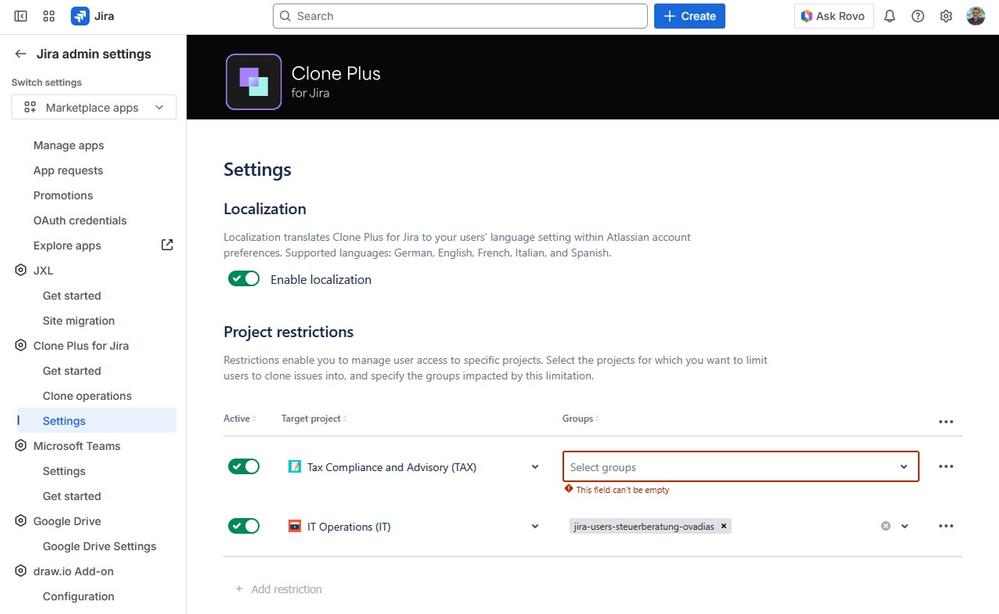Image resolution: width=999 pixels, height=614 pixels.
Task: Open Clone operations in the sidebar
Action: pos(87,396)
